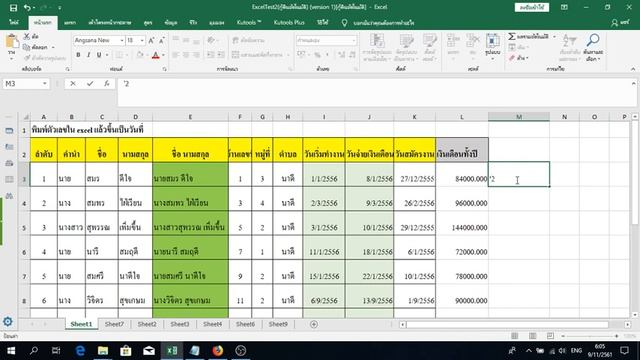
Task: Click the Undo arrow icon
Action: click(x=27, y=7)
